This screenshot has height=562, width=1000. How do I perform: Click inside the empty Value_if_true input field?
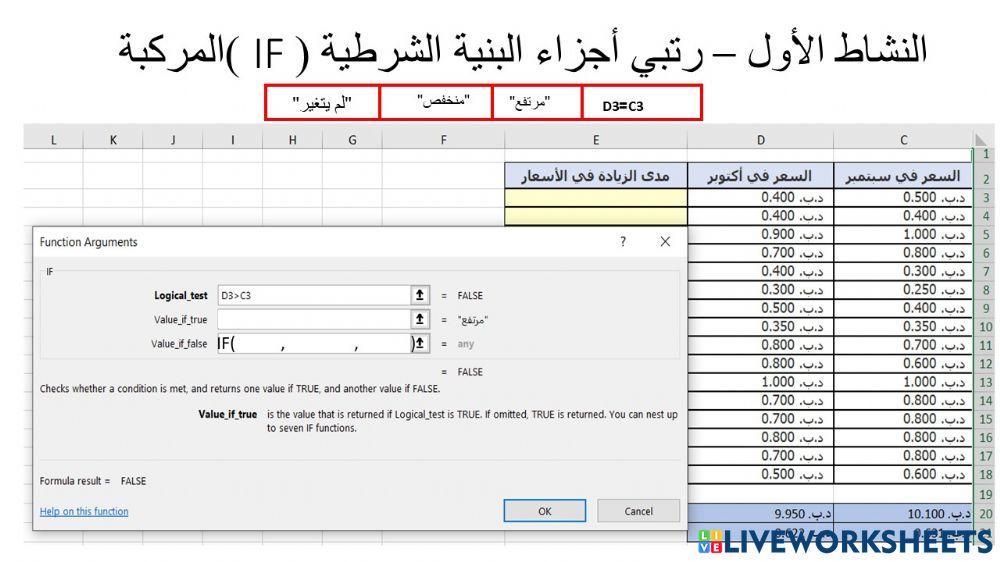coord(314,319)
